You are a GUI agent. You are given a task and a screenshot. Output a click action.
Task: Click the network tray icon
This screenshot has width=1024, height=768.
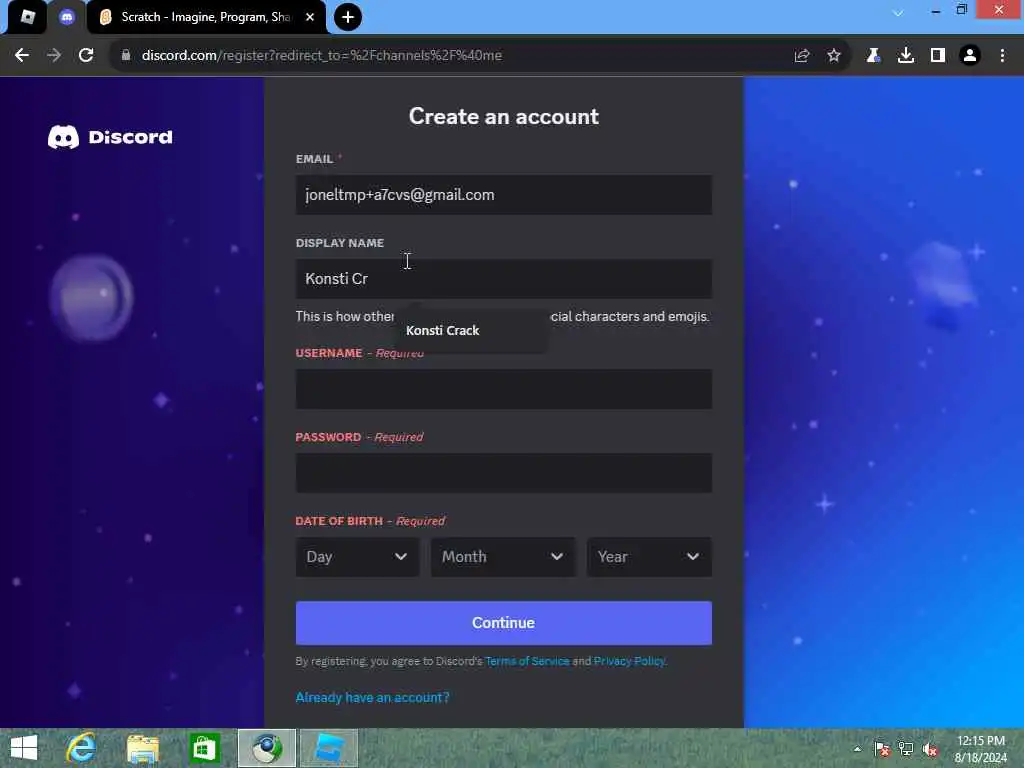[906, 749]
